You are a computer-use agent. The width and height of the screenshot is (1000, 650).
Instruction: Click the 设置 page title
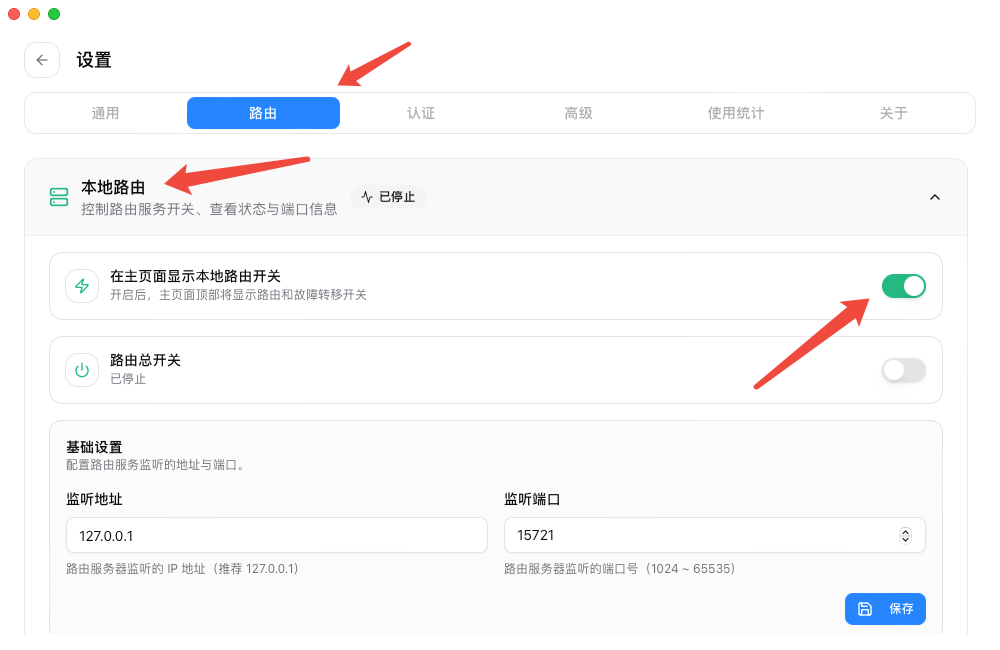(94, 60)
